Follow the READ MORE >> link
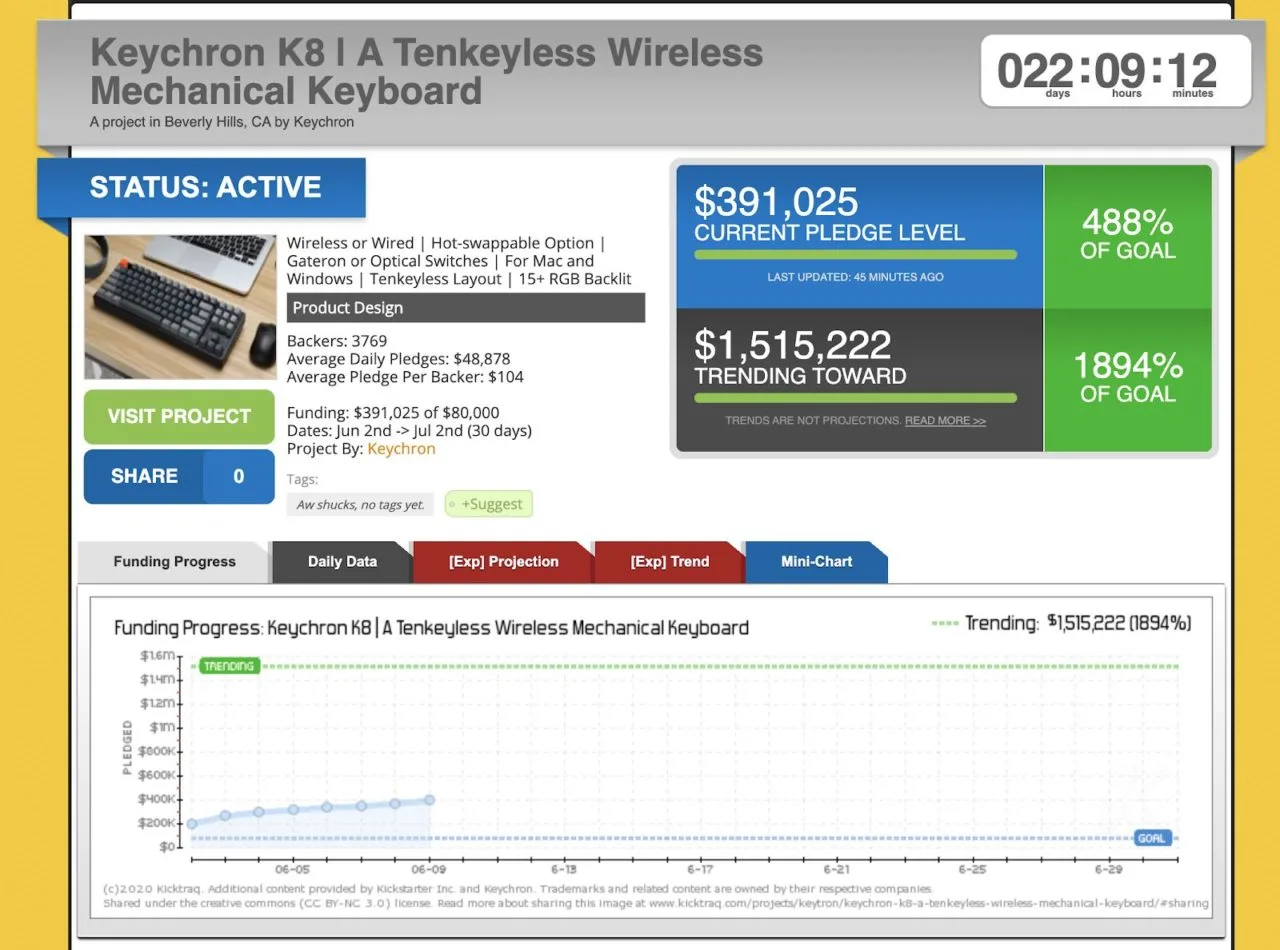Viewport: 1280px width, 950px height. [945, 421]
